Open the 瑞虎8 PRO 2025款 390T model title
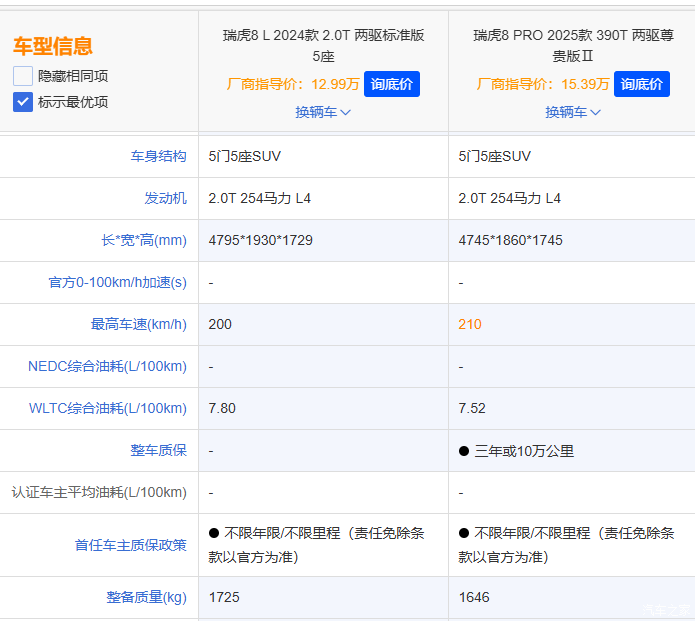The height and width of the screenshot is (621, 695). [573, 46]
